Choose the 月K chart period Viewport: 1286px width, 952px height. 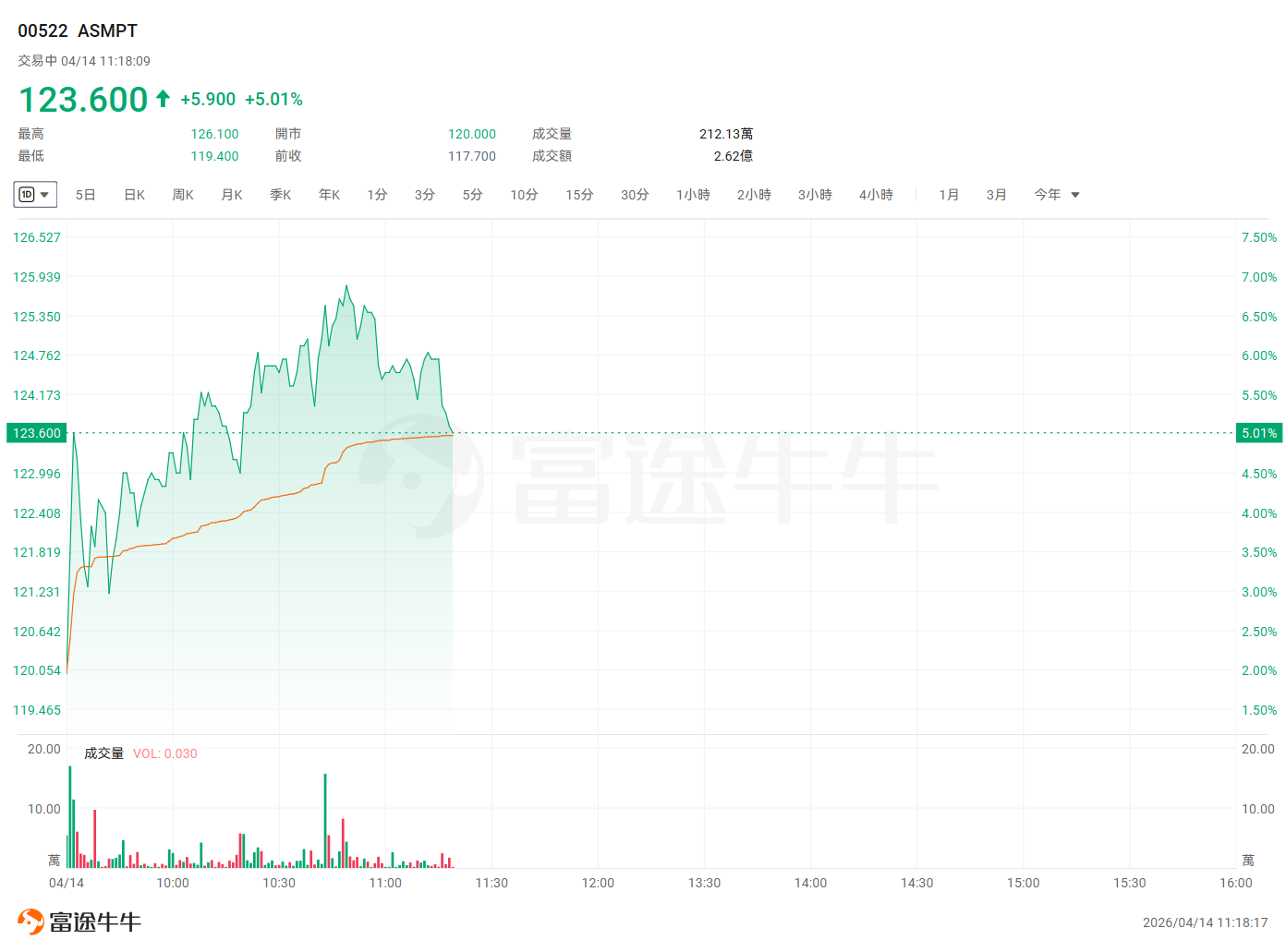point(232,195)
